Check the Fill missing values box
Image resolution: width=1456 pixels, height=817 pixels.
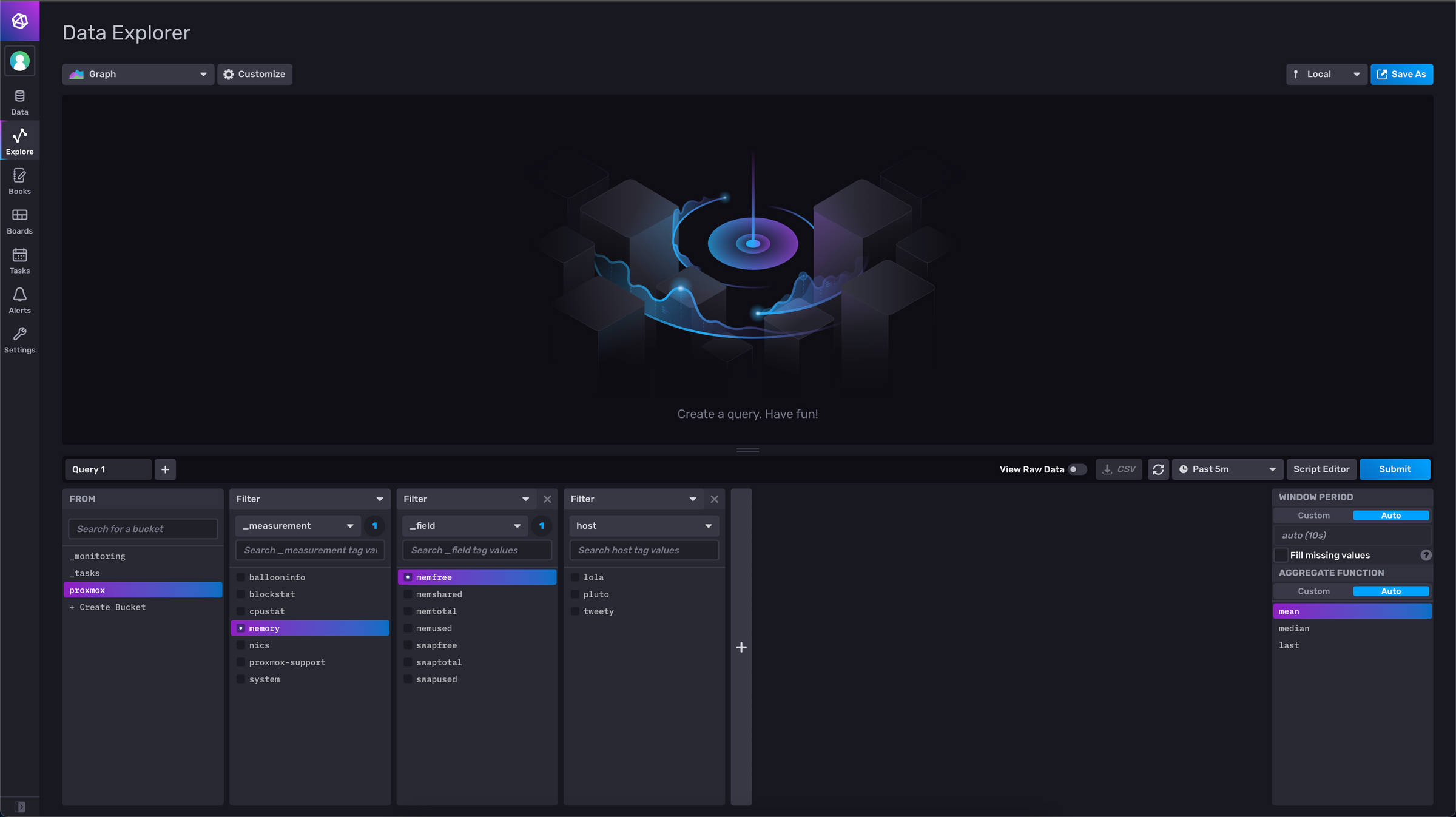1281,555
